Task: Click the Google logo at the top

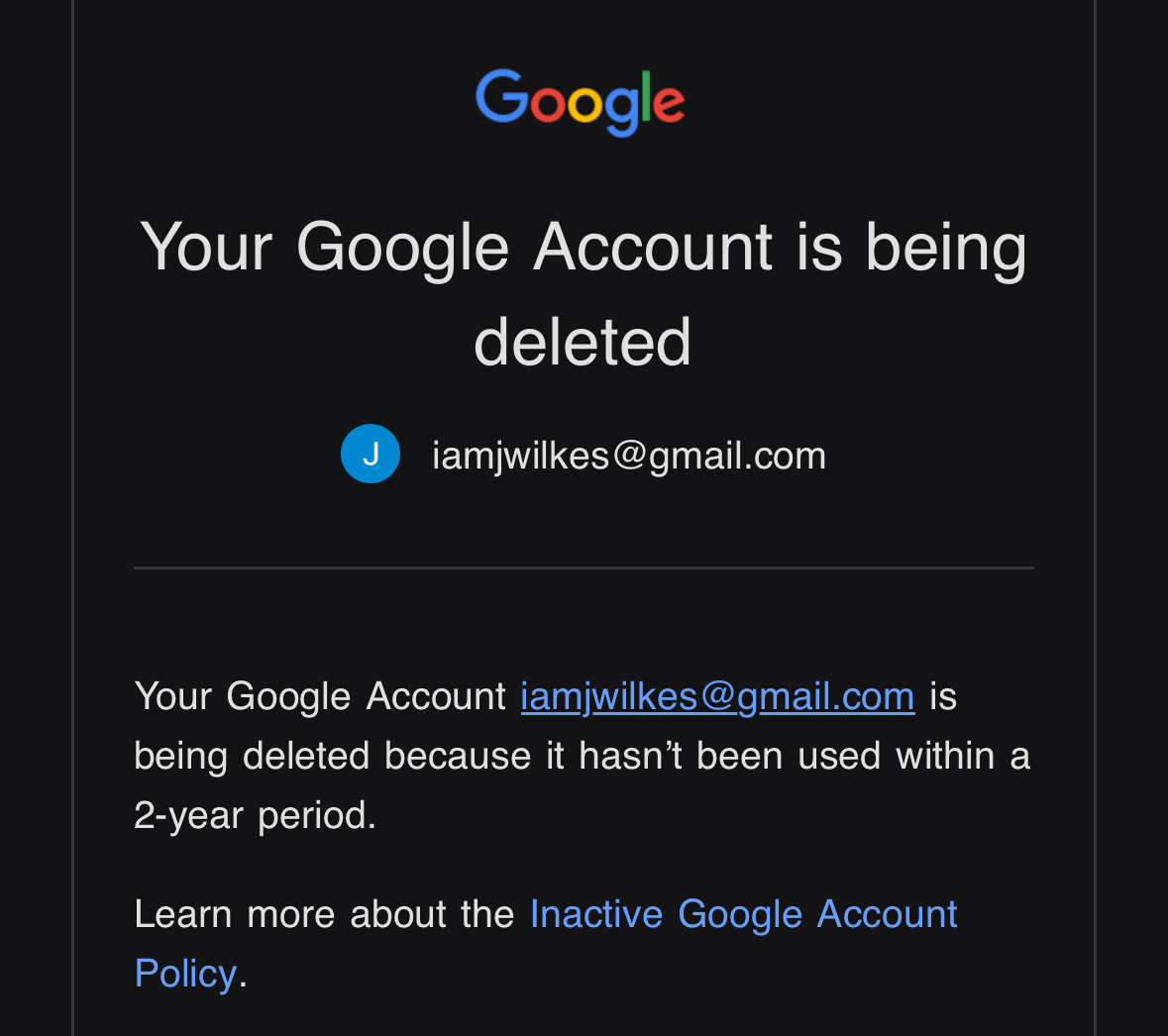Action: (581, 102)
